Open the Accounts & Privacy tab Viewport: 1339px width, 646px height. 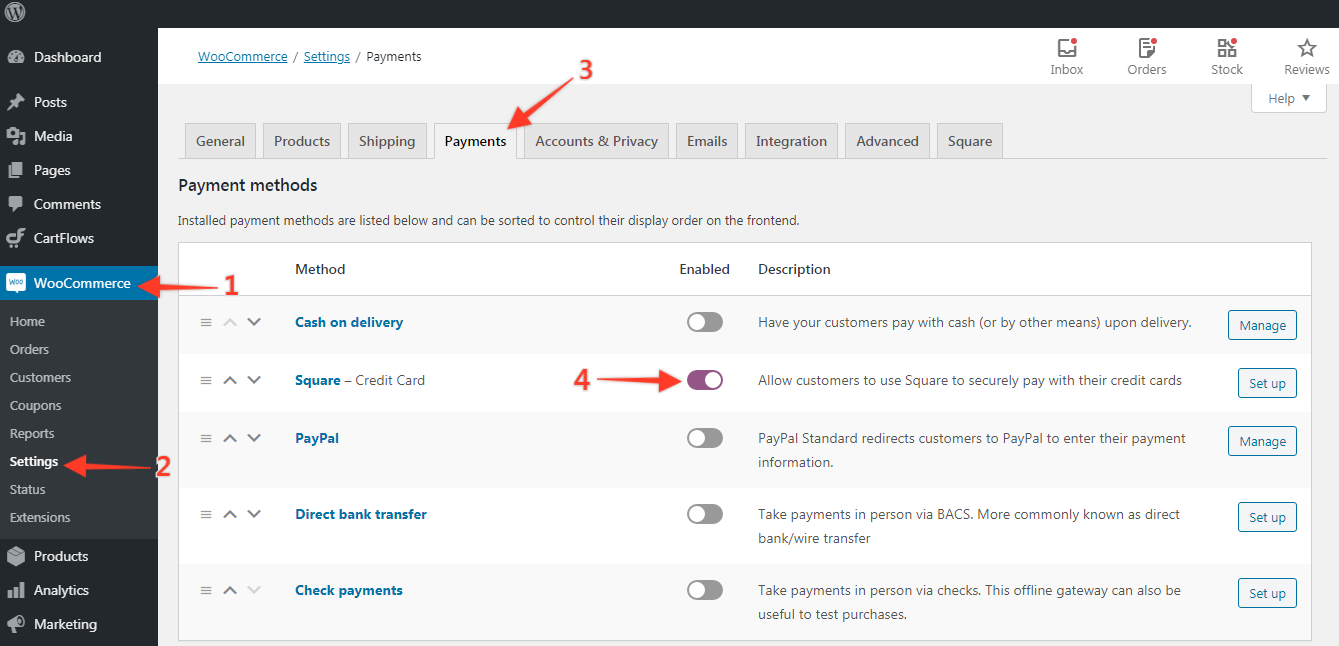596,141
